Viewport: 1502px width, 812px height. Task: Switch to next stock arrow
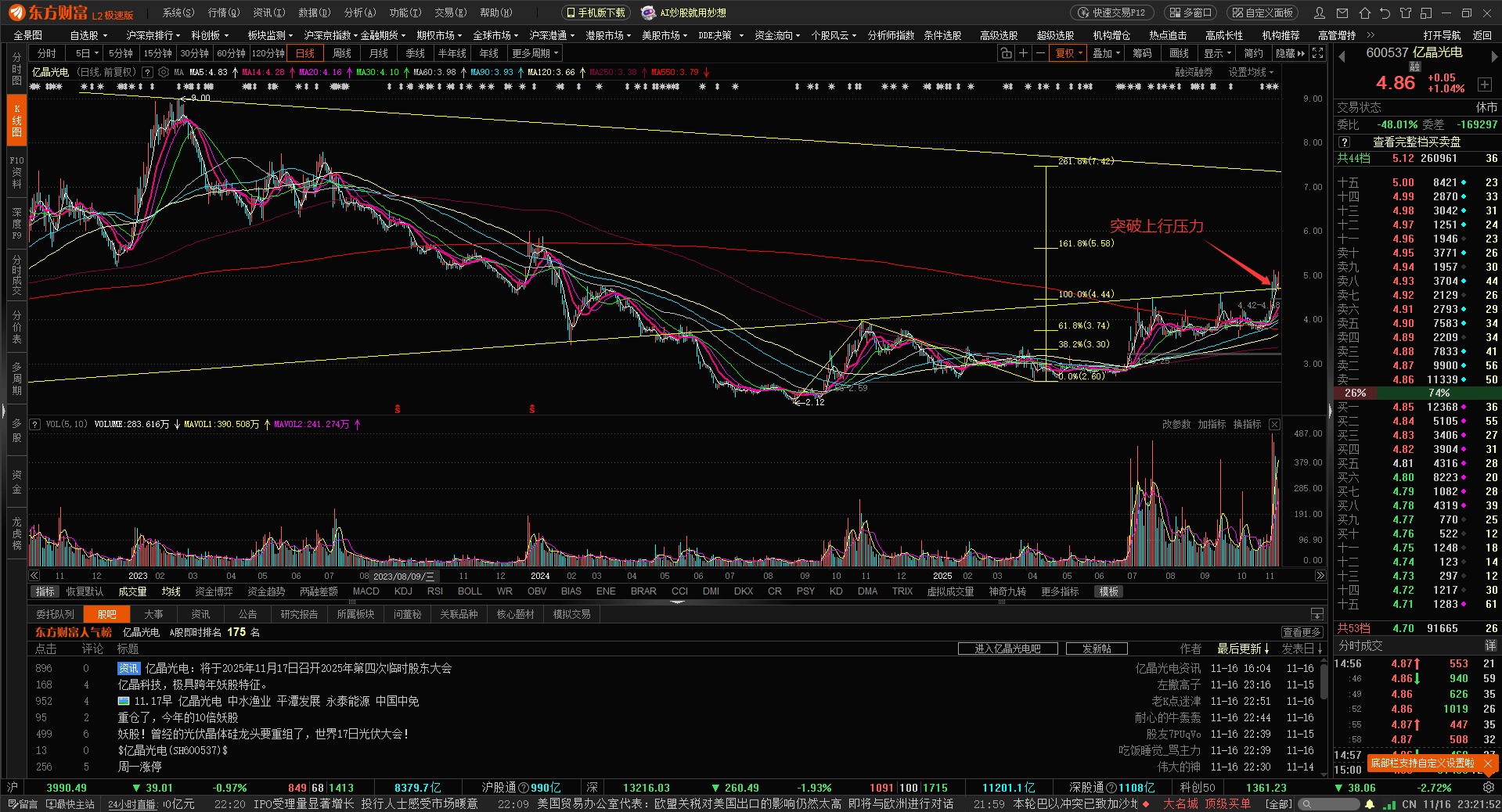tap(1494, 56)
